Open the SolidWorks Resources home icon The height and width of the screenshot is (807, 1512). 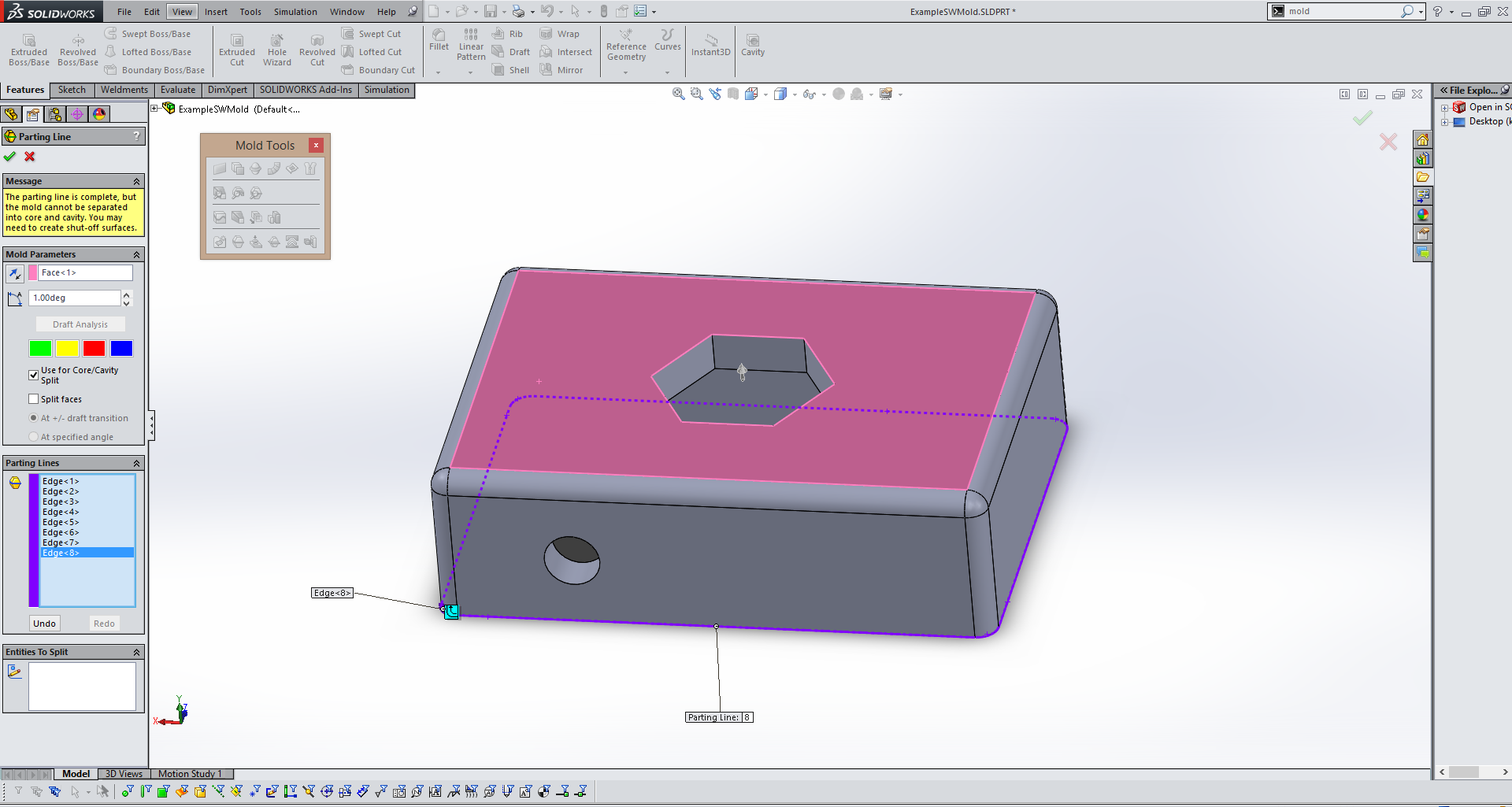click(x=1422, y=140)
